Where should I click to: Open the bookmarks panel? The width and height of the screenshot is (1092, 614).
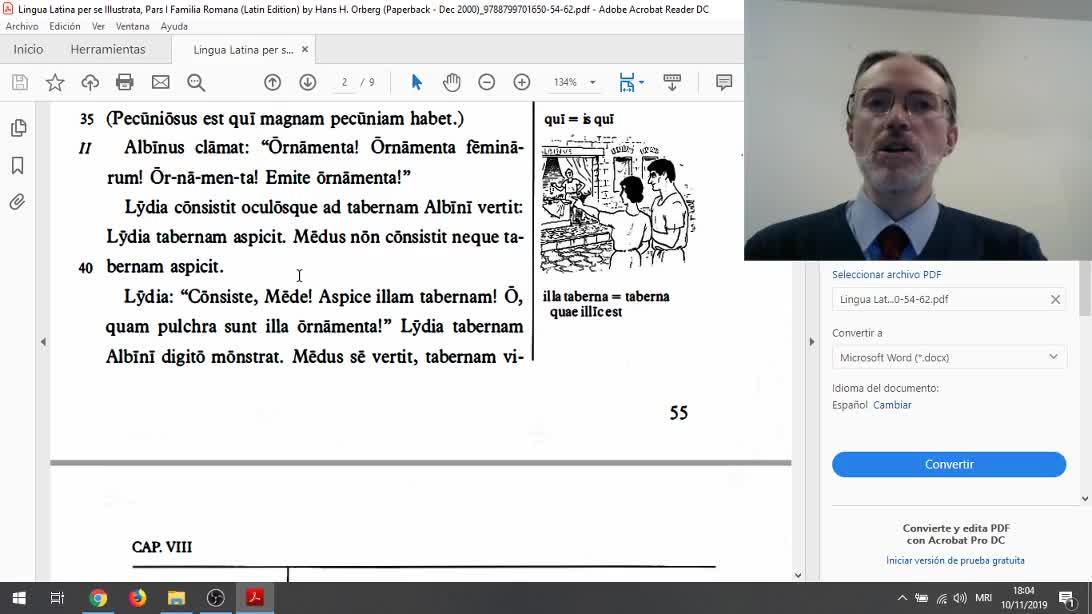17,165
